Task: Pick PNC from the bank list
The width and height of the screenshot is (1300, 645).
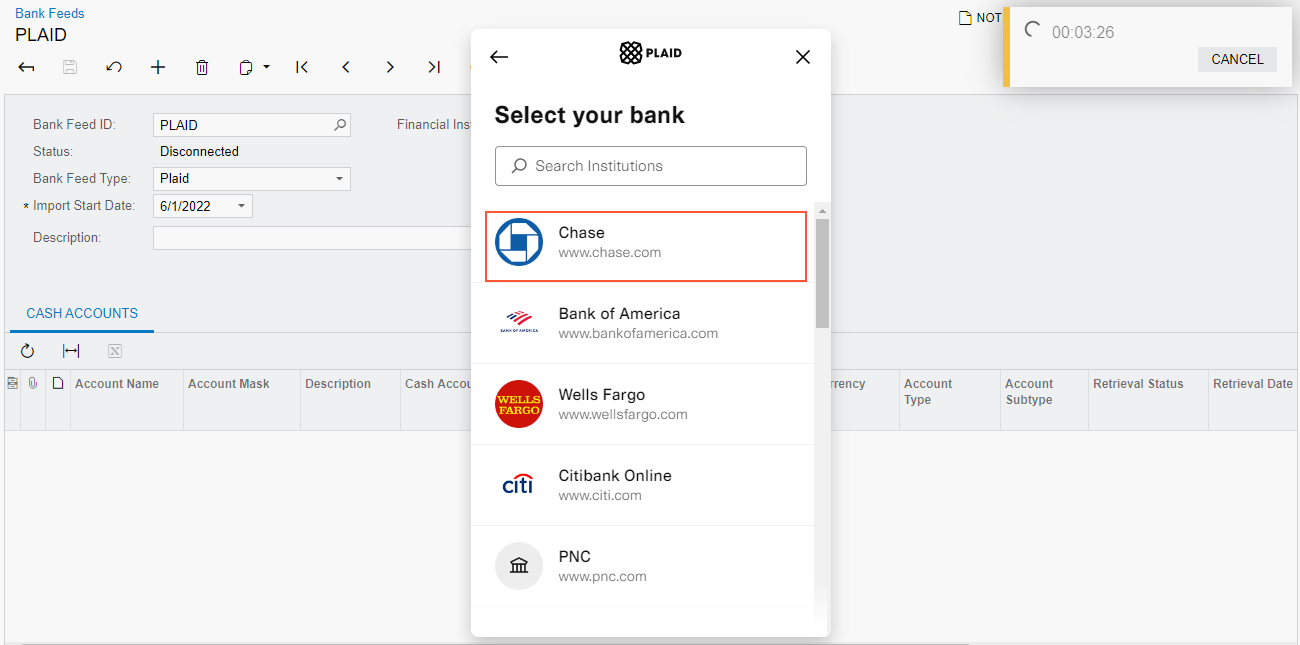Action: pyautogui.click(x=642, y=566)
